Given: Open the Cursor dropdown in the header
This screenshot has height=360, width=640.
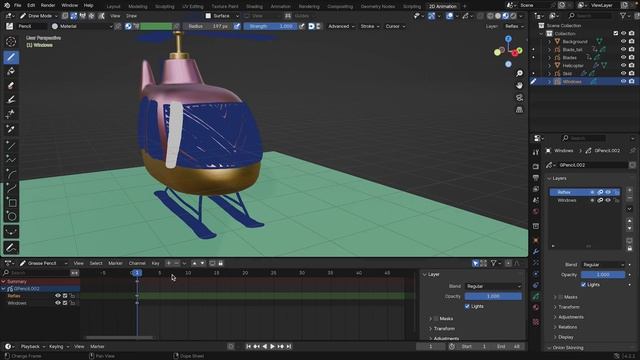Looking at the screenshot, I should point(395,26).
